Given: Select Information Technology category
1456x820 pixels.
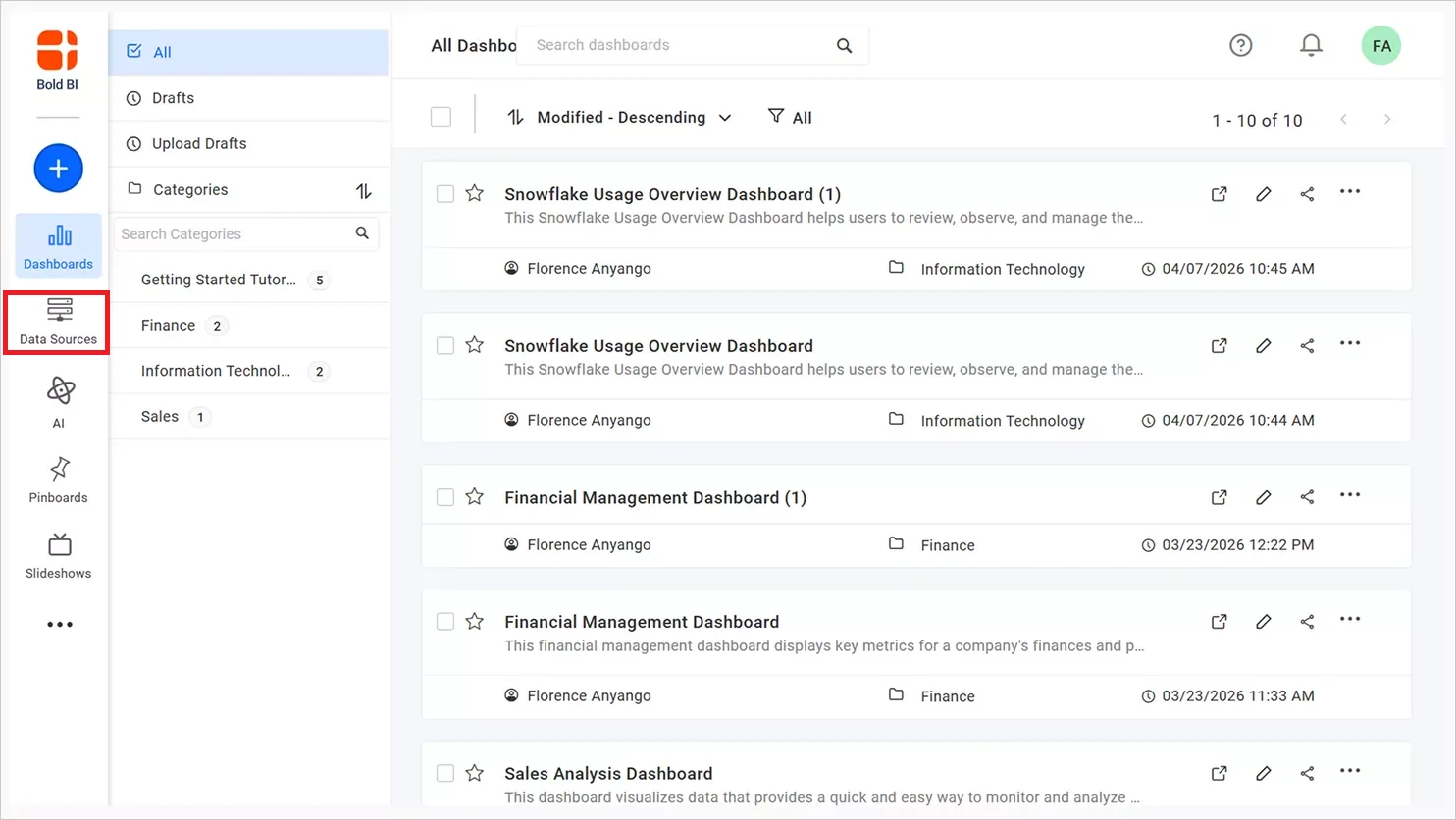Looking at the screenshot, I should coord(249,371).
